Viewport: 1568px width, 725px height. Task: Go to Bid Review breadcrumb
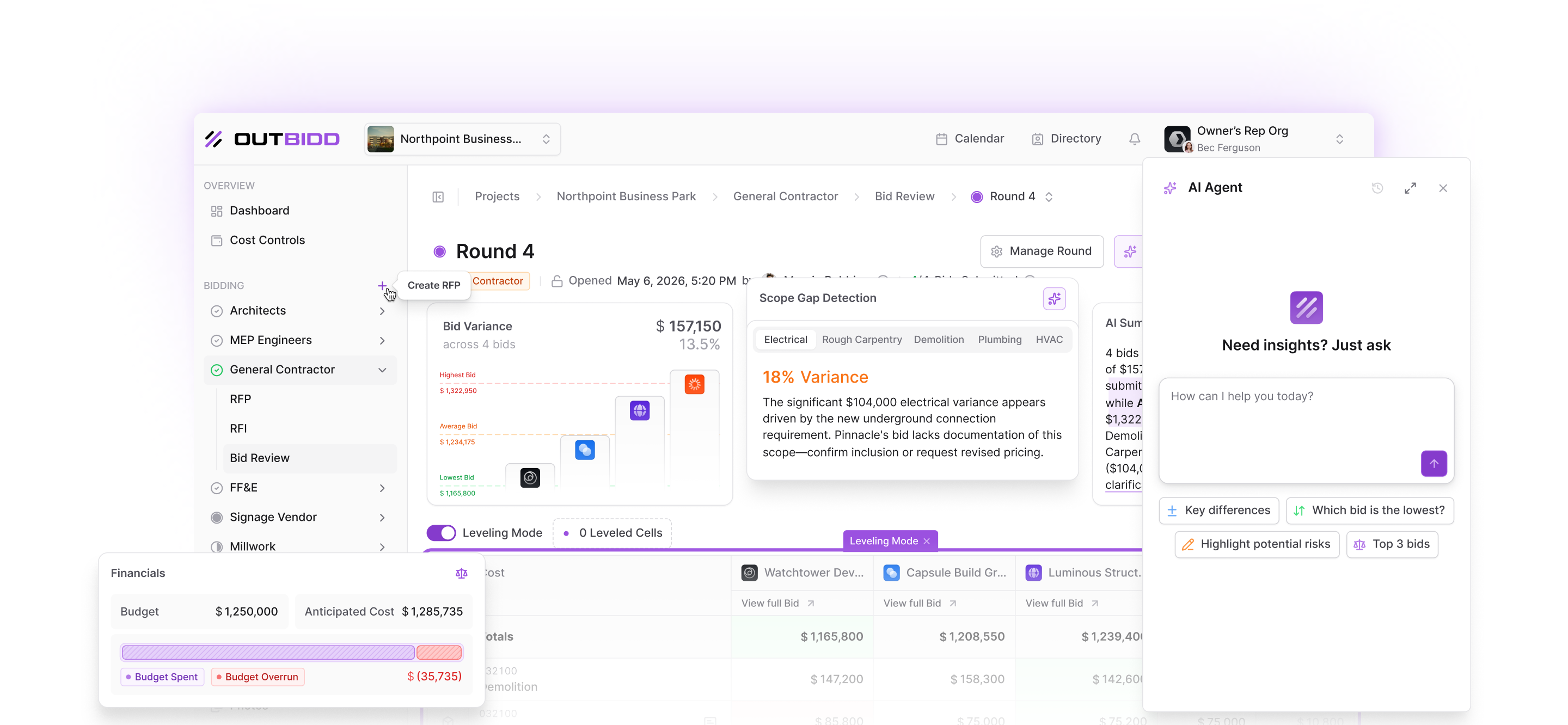[904, 196]
